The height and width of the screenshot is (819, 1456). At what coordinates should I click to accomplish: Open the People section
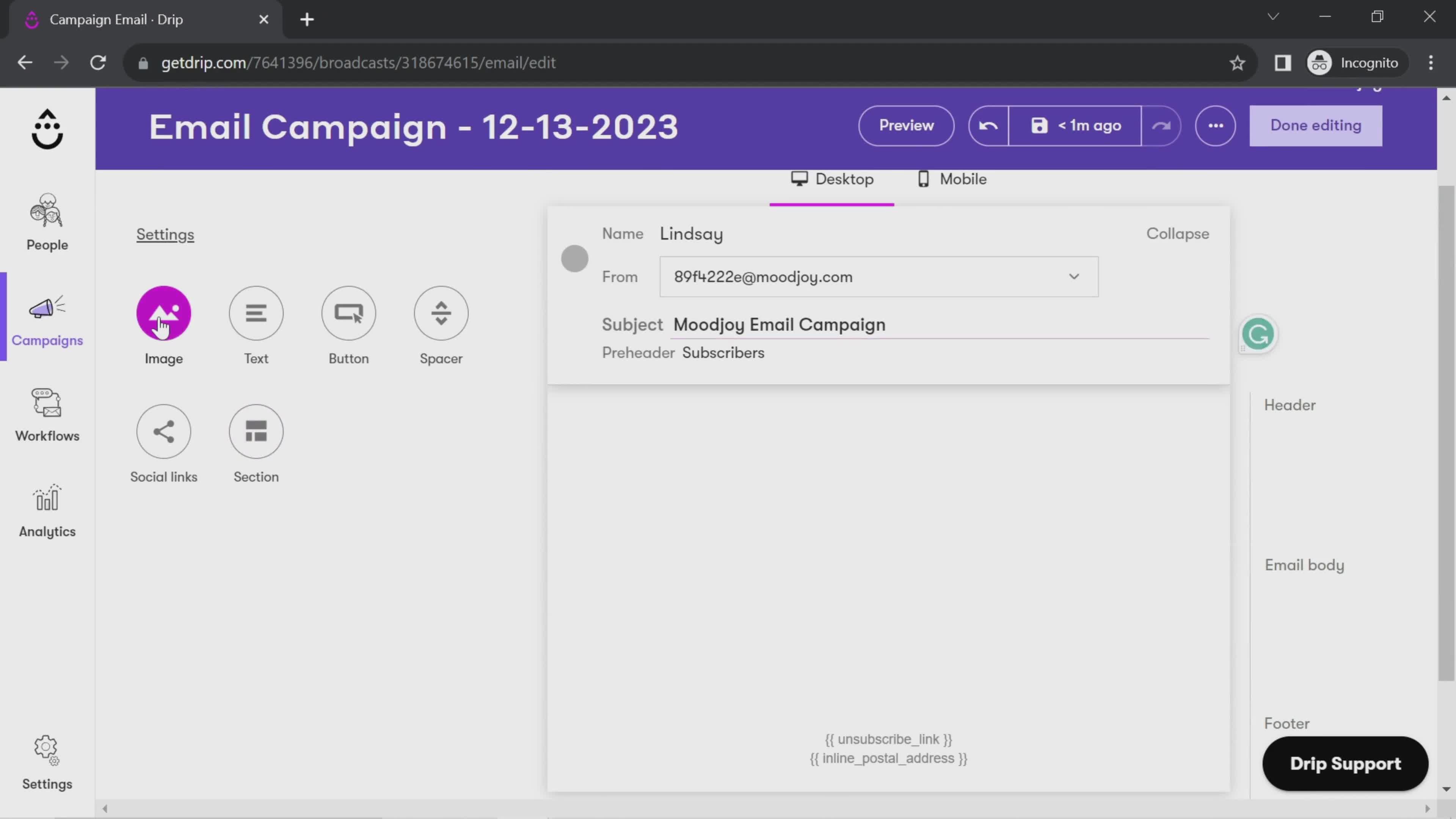[47, 219]
